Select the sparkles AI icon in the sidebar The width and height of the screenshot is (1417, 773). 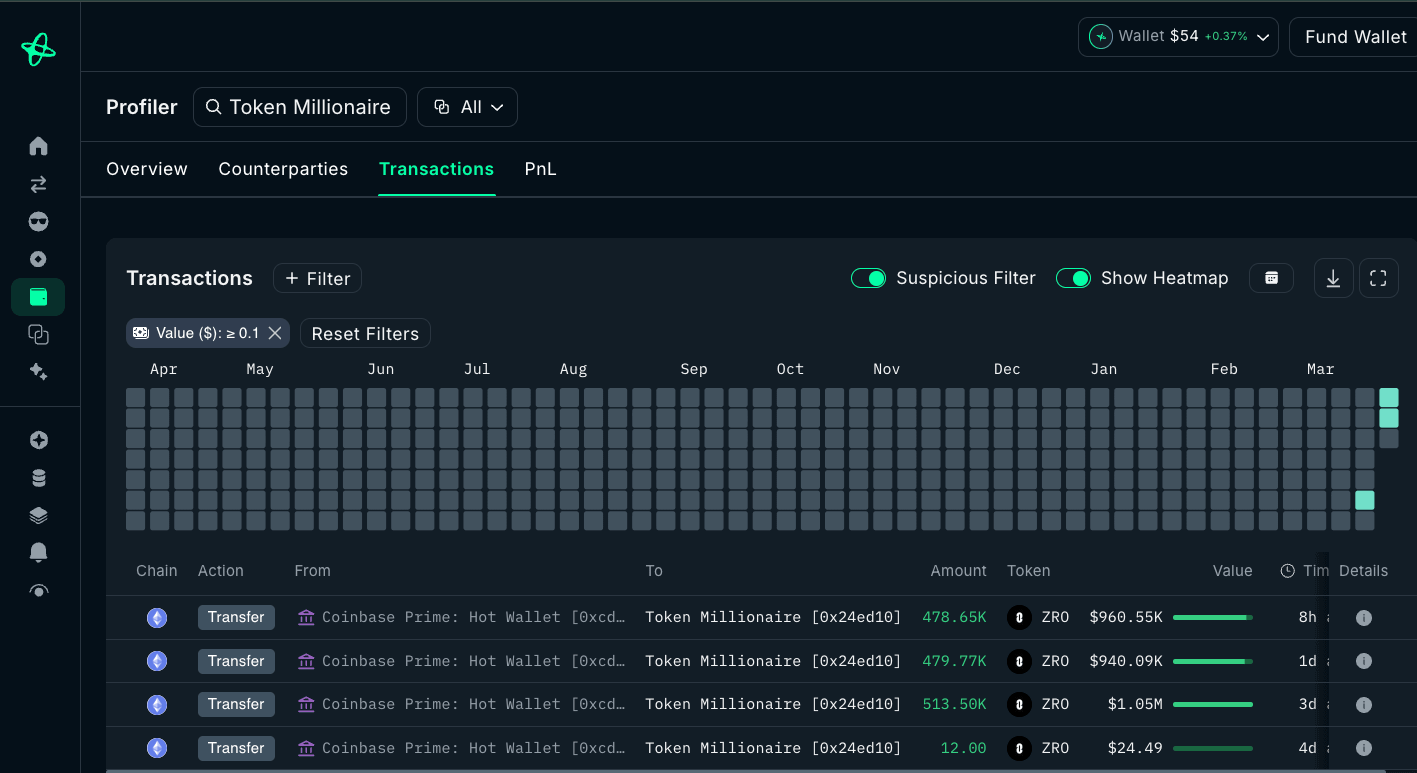38,371
